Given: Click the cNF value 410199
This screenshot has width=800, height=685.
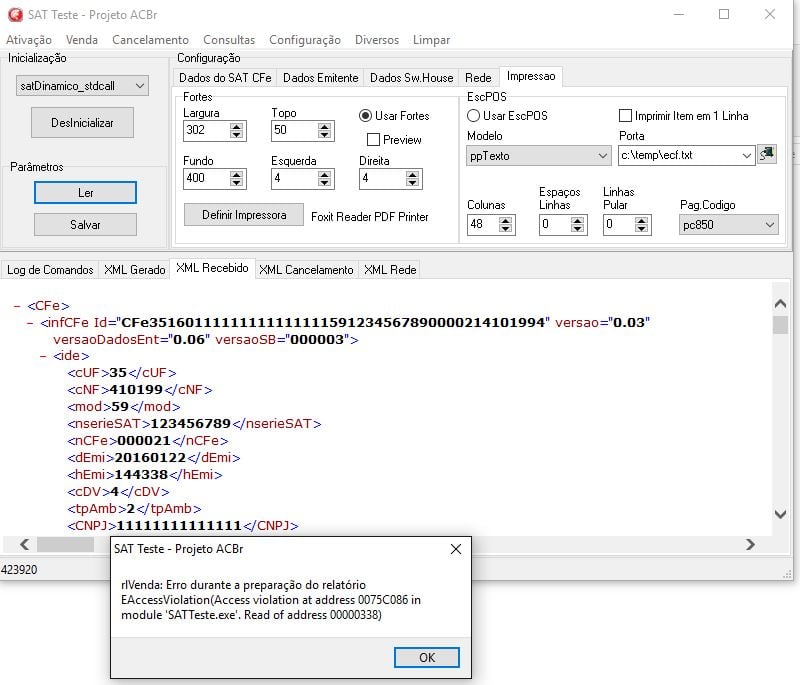Looking at the screenshot, I should [x=136, y=390].
